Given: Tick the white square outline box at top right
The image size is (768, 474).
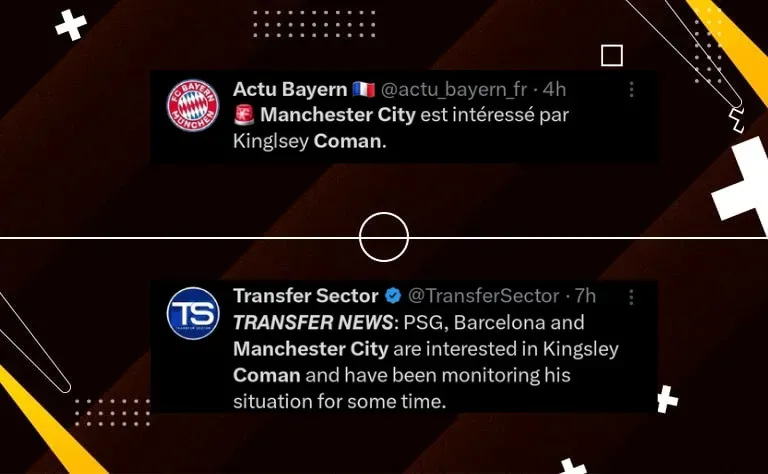Looking at the screenshot, I should [x=612, y=55].
